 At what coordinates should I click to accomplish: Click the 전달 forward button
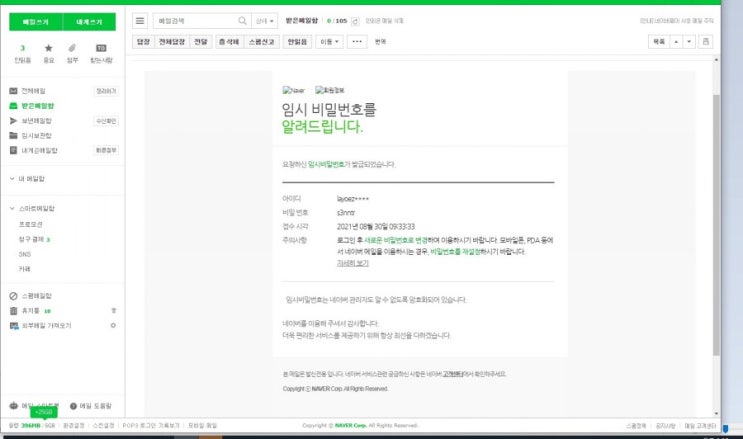tap(200, 42)
